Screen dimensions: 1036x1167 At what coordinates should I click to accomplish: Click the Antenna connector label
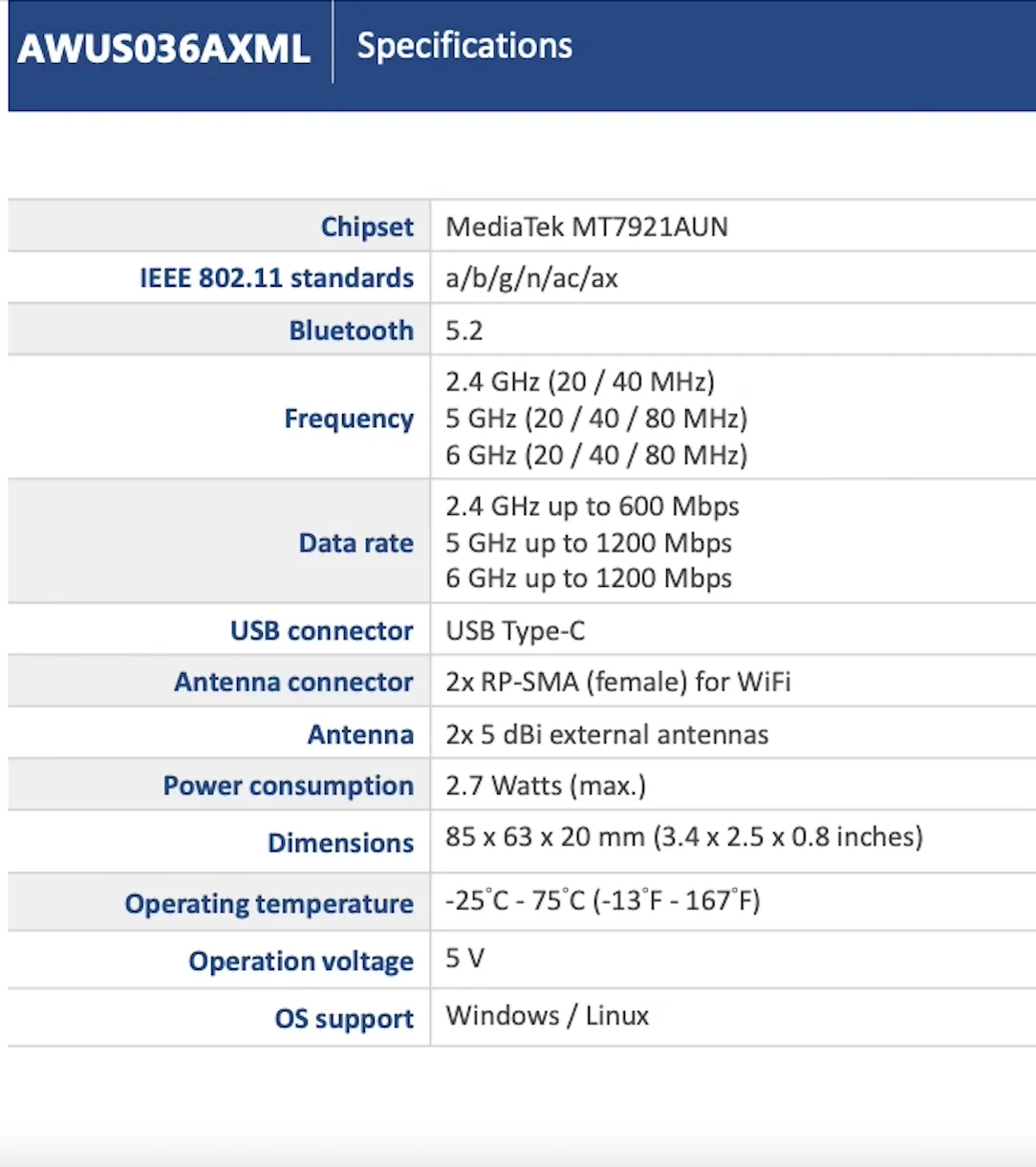[x=293, y=682]
